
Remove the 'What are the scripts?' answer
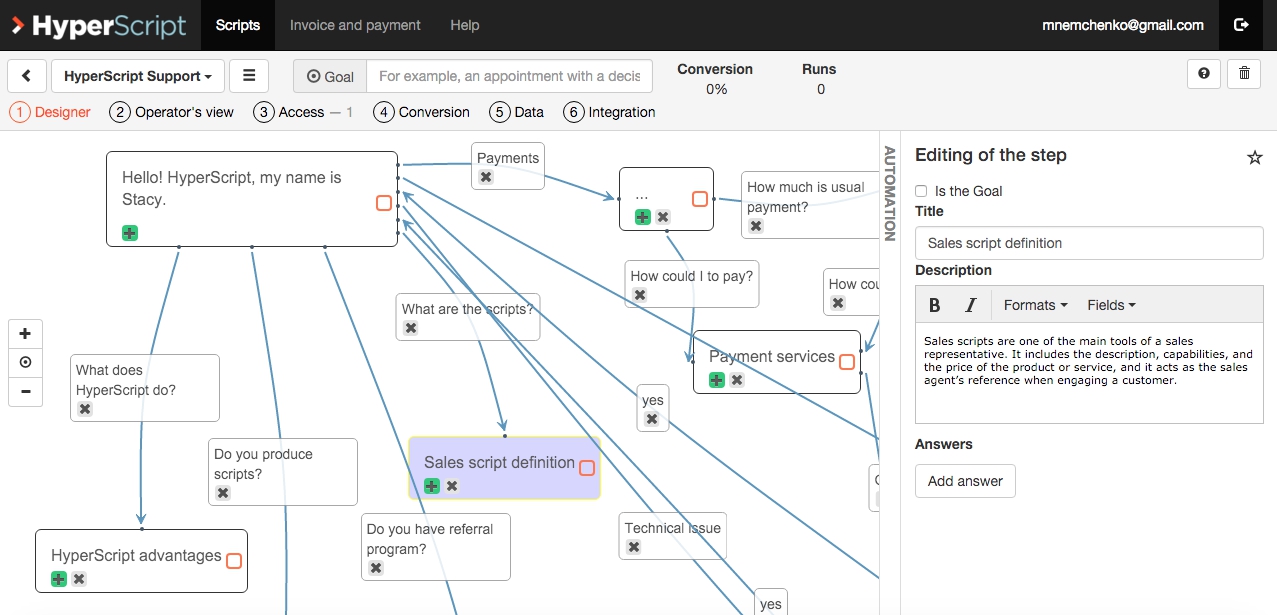tap(411, 328)
